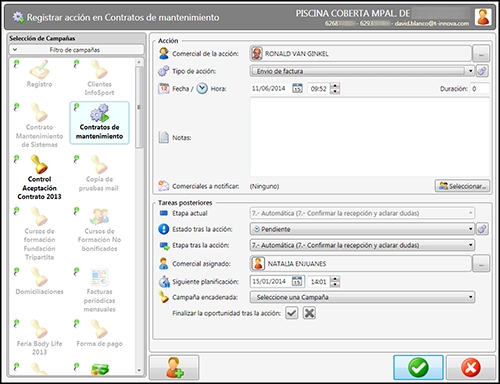Click the Hora time spinner
The width and height of the screenshot is (500, 384).
(x=335, y=89)
